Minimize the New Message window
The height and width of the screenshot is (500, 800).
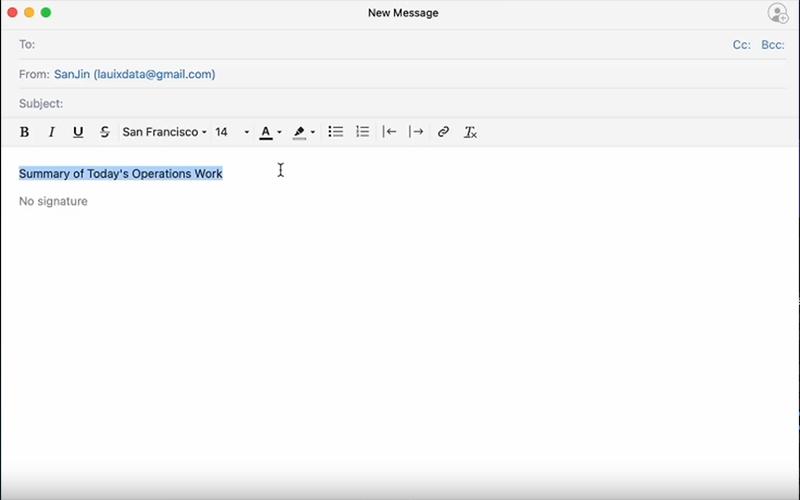[29, 12]
